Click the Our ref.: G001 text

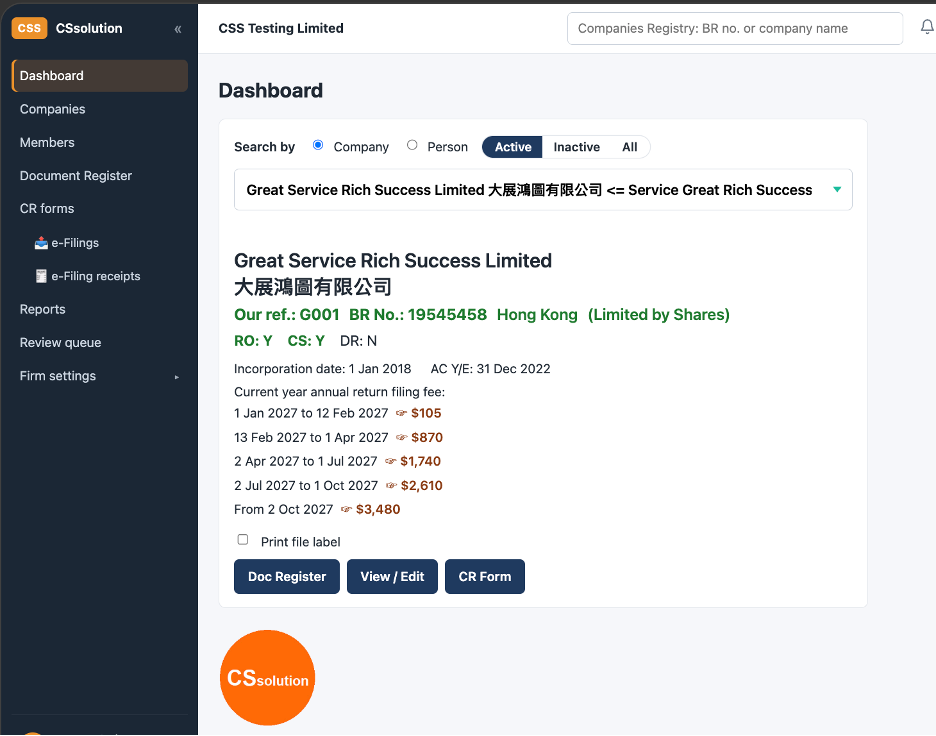coord(287,315)
